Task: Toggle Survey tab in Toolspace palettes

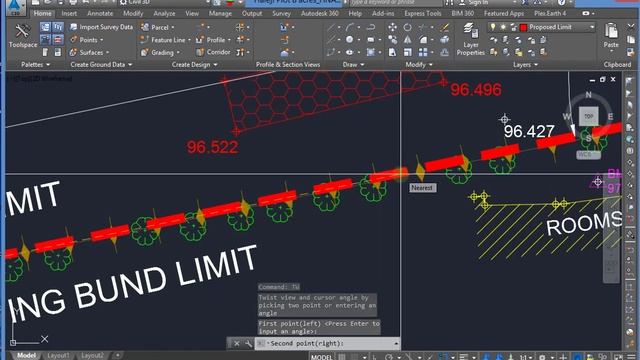Action: [45, 40]
